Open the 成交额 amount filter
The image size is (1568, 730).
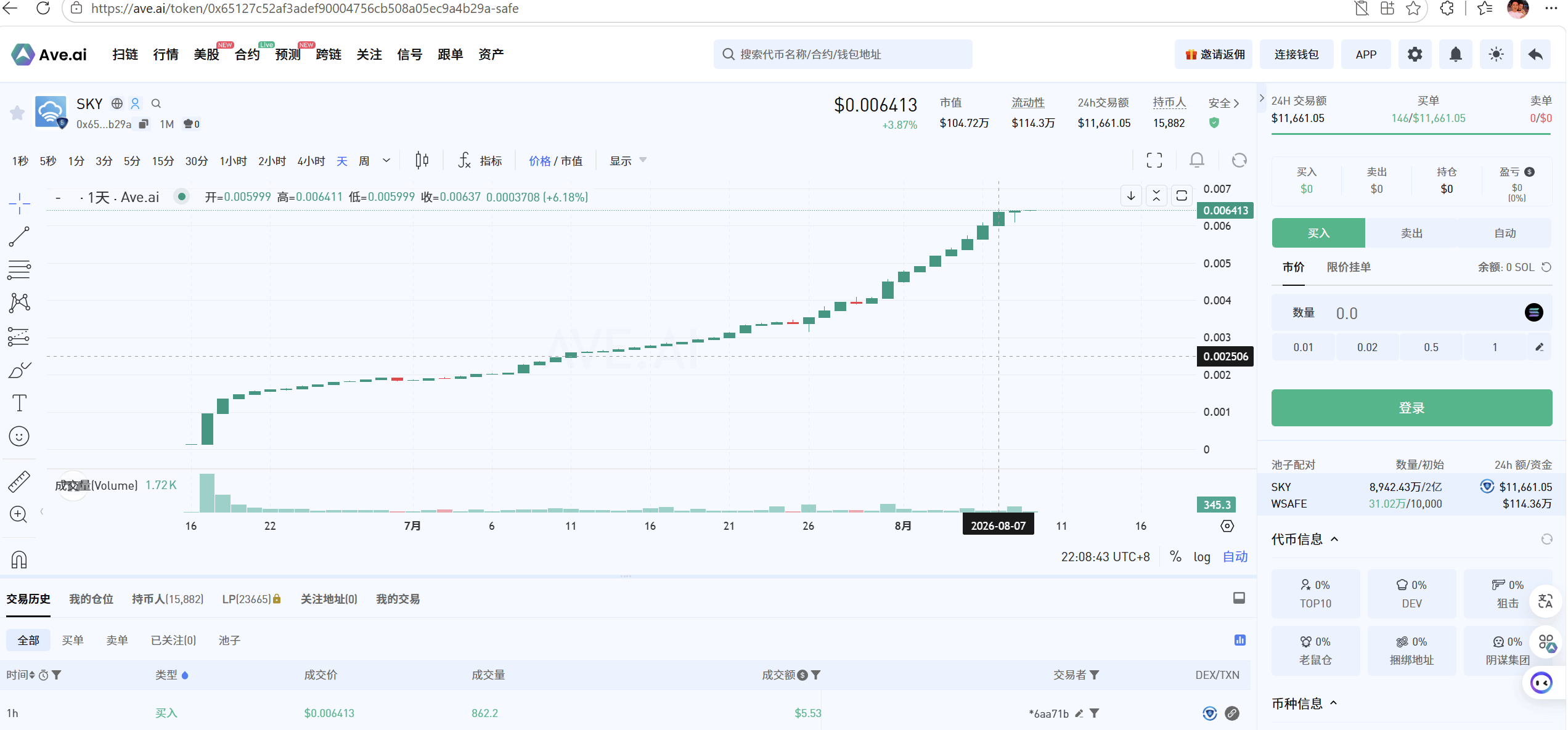(816, 675)
